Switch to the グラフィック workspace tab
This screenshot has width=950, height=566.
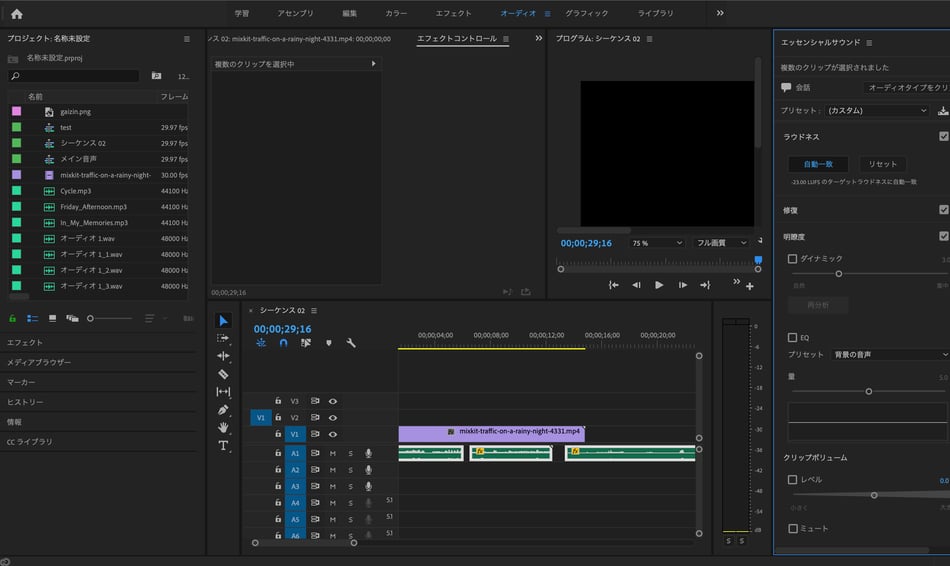tap(586, 14)
